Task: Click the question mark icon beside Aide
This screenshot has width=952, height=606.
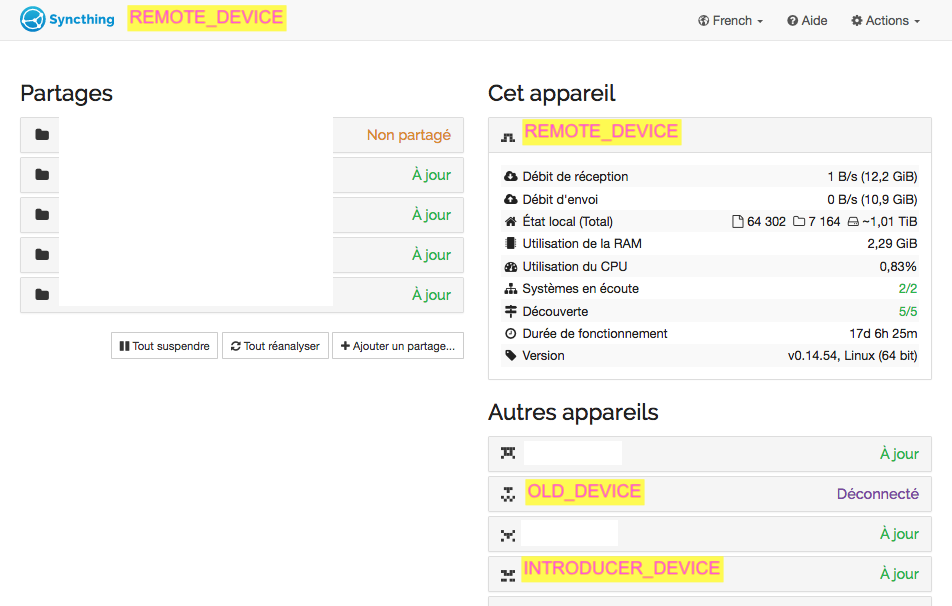Action: (x=792, y=21)
